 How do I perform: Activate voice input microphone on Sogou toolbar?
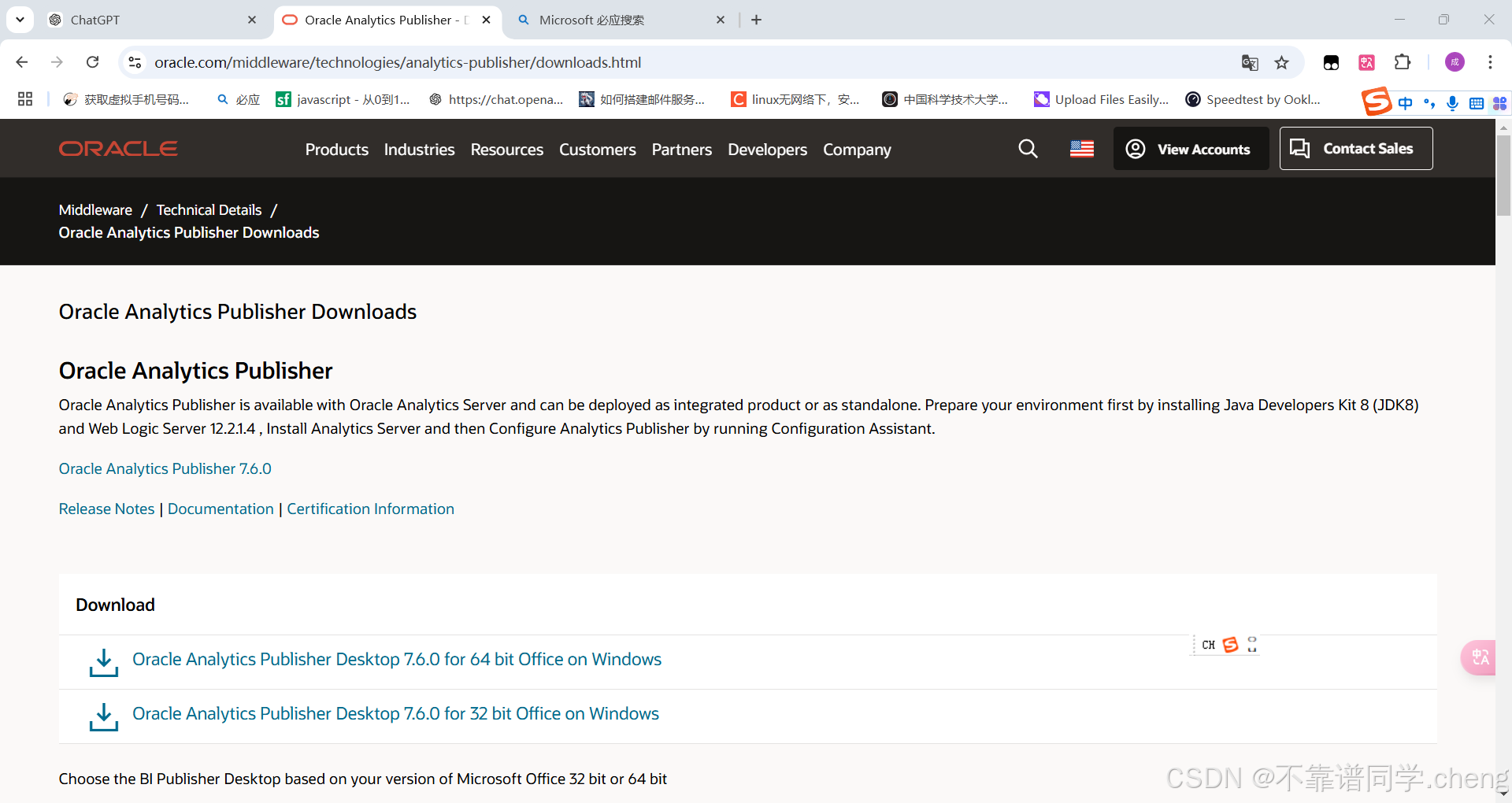pyautogui.click(x=1453, y=103)
